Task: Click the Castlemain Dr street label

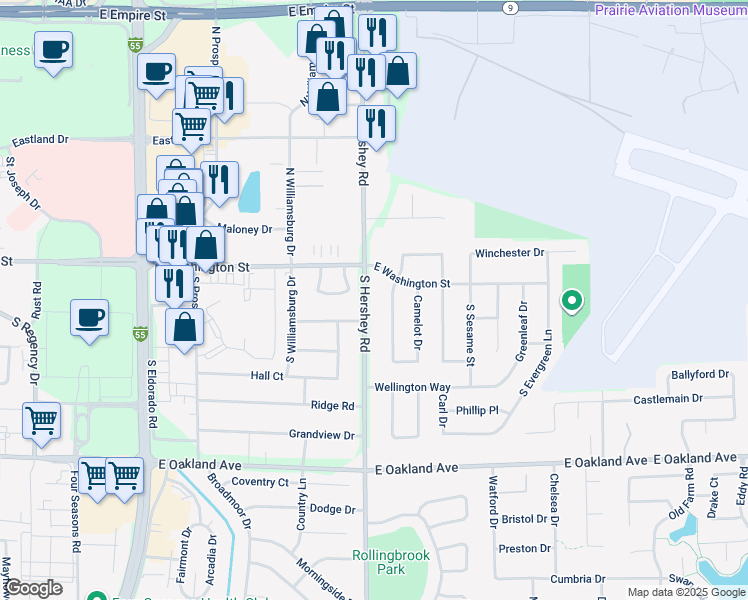Action: point(668,399)
